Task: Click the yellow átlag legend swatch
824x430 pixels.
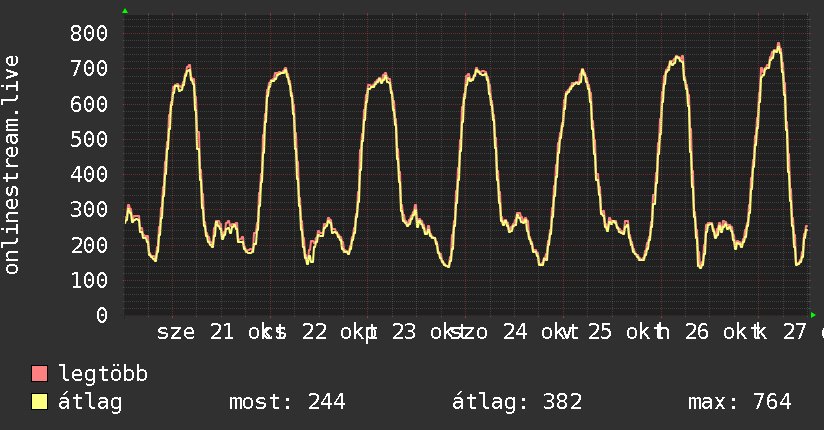Action: pyautogui.click(x=39, y=402)
